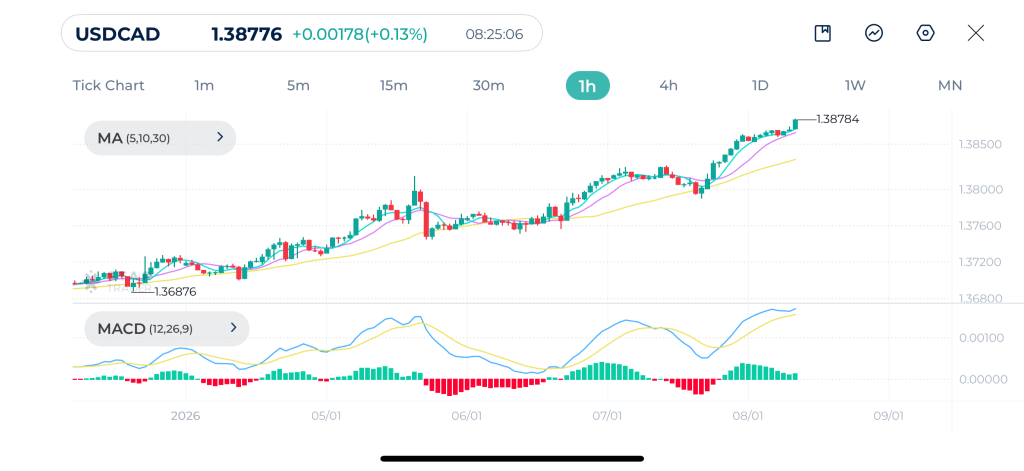Click the 1.38784 high price marker

pos(838,120)
